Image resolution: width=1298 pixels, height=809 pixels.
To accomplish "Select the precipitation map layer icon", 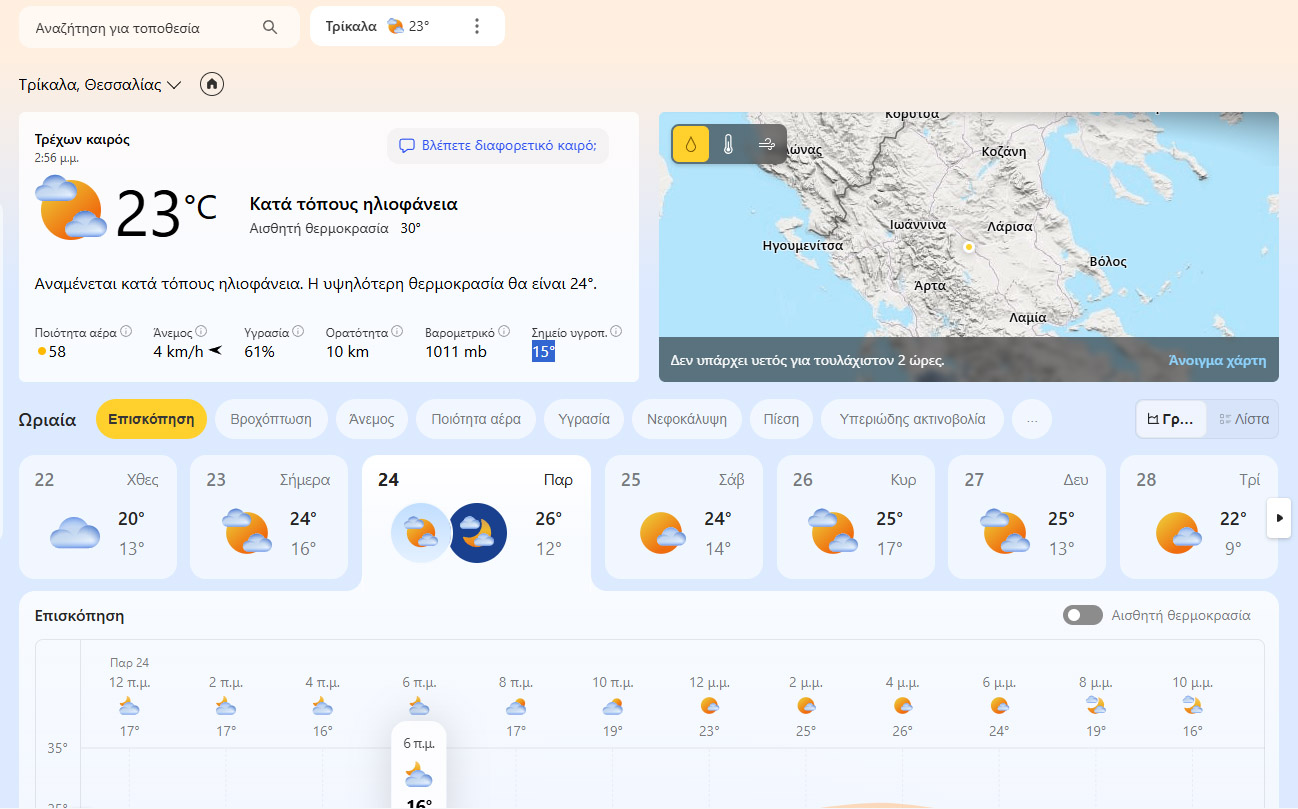I will 690,144.
